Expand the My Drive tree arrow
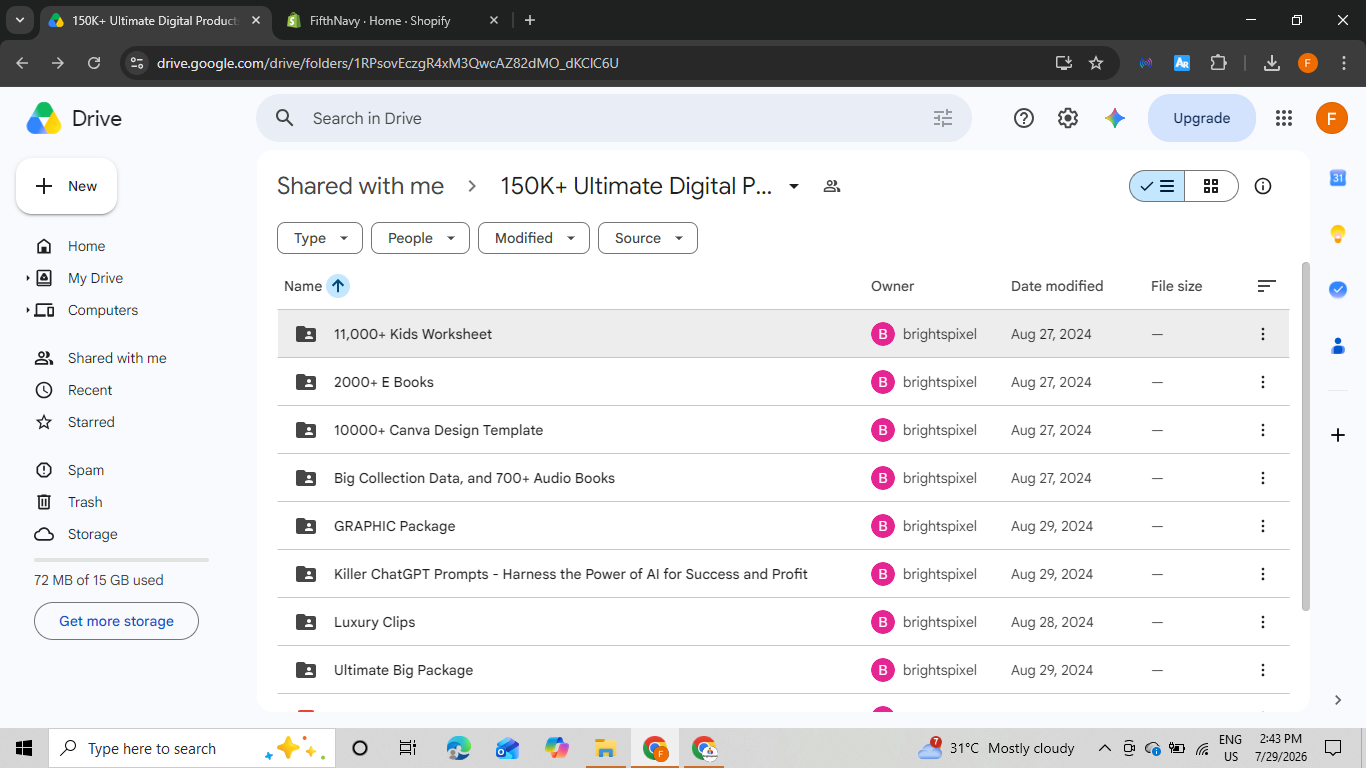This screenshot has height=768, width=1366. pos(28,278)
